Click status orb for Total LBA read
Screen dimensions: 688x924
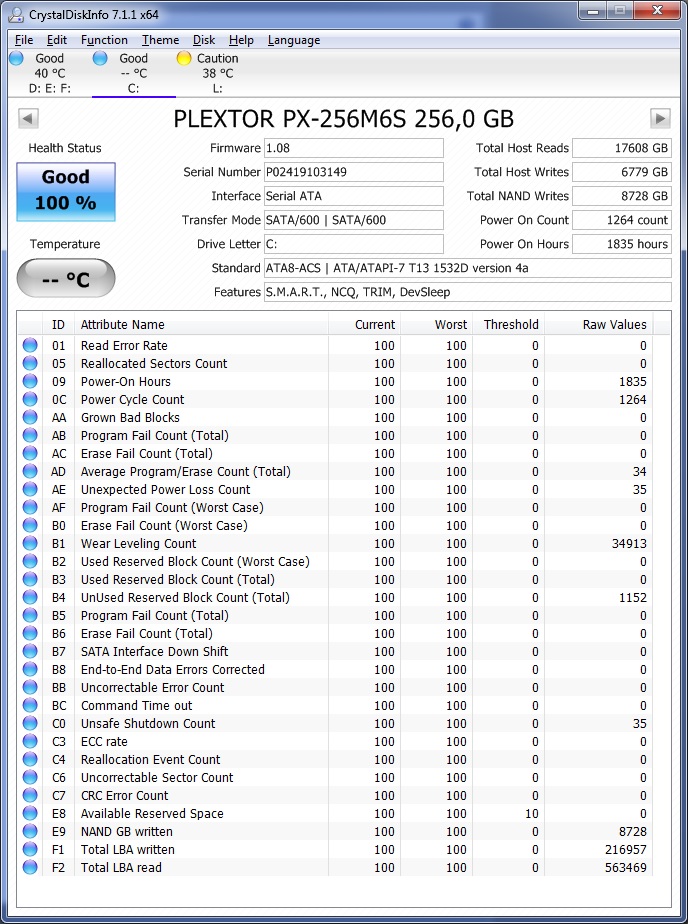[30, 867]
